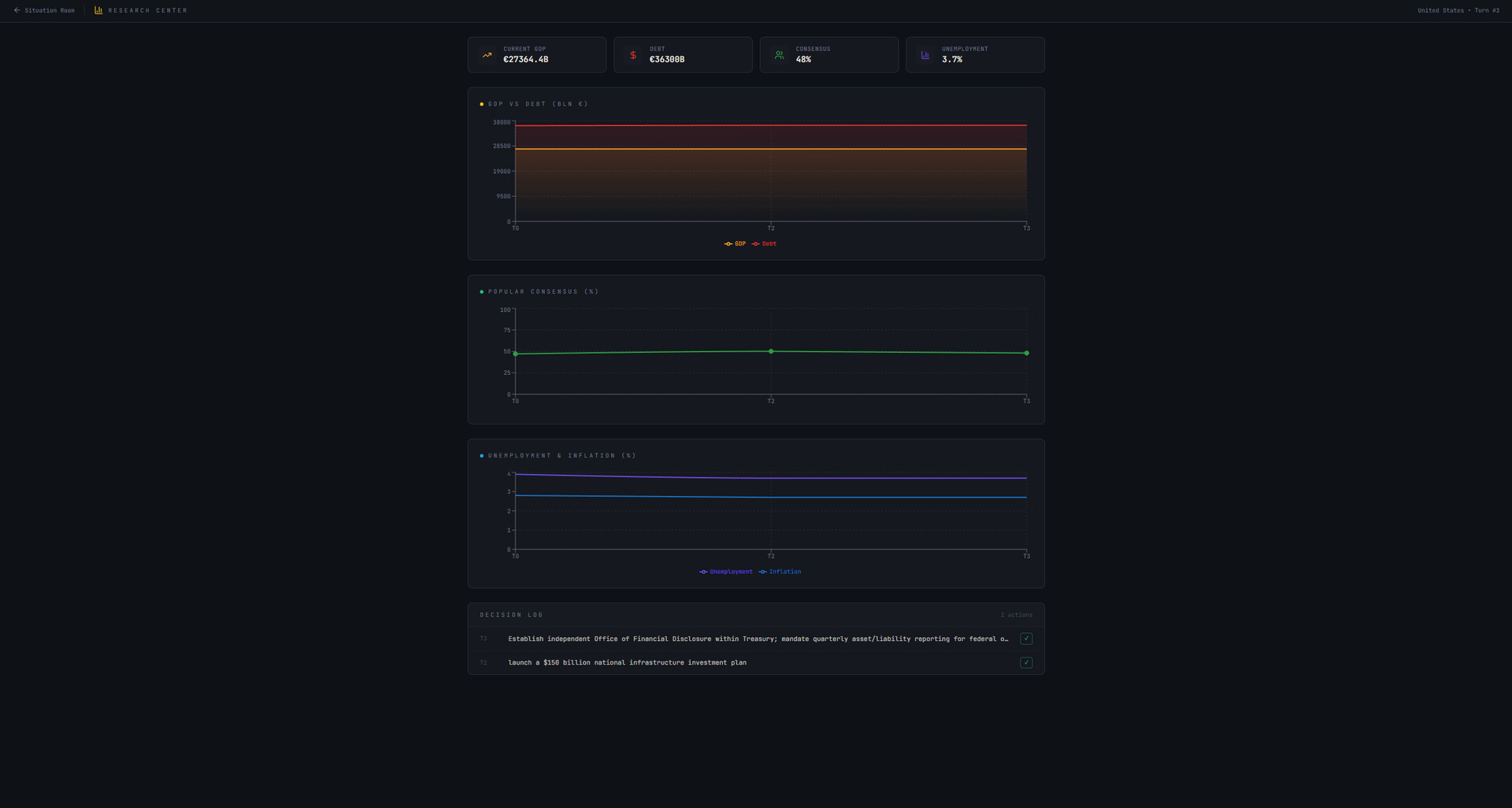This screenshot has width=1512, height=808.
Task: Click the Situation Room link text
Action: [50, 10]
